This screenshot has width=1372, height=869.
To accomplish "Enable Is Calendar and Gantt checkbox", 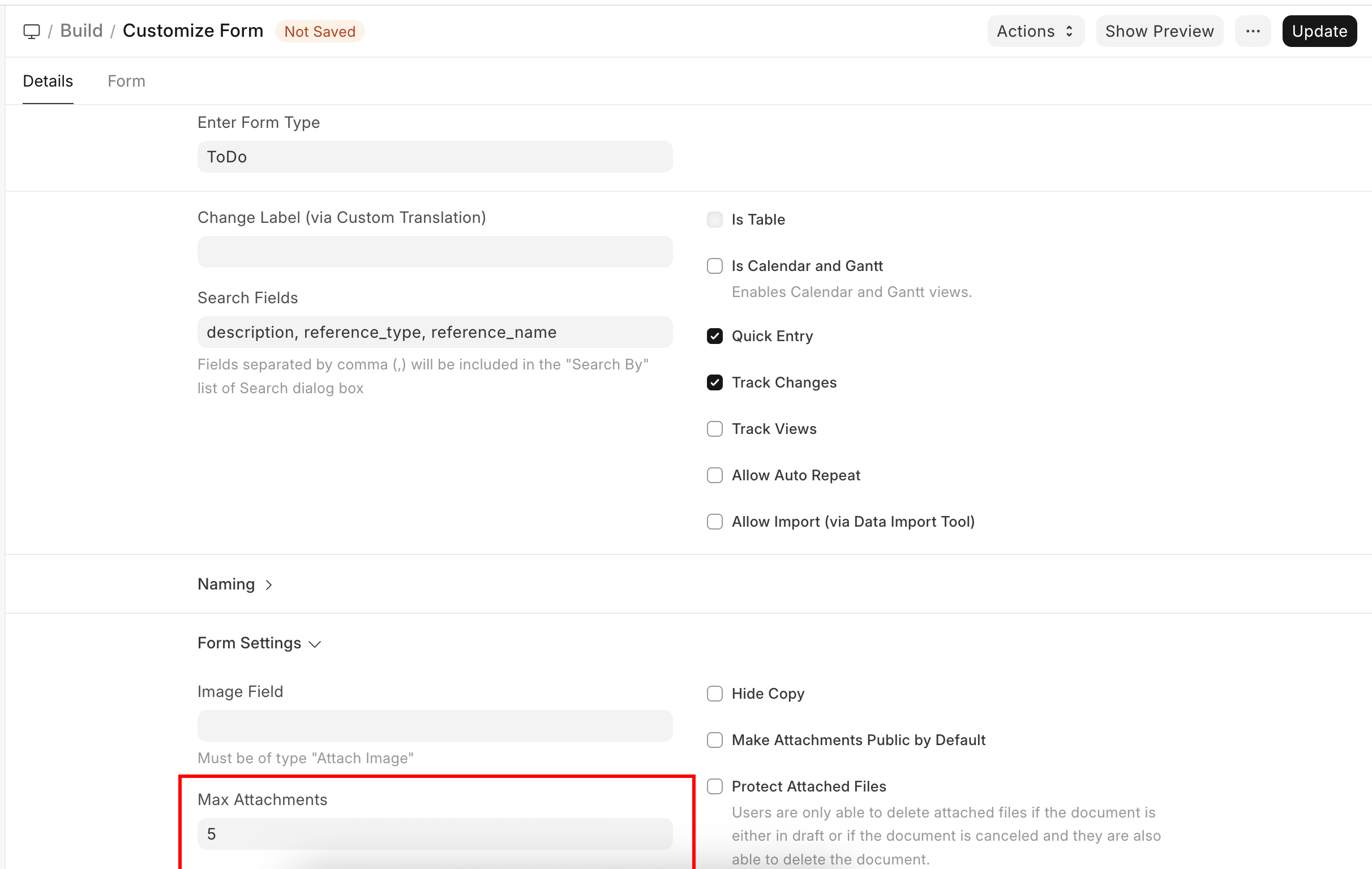I will coord(714,266).
